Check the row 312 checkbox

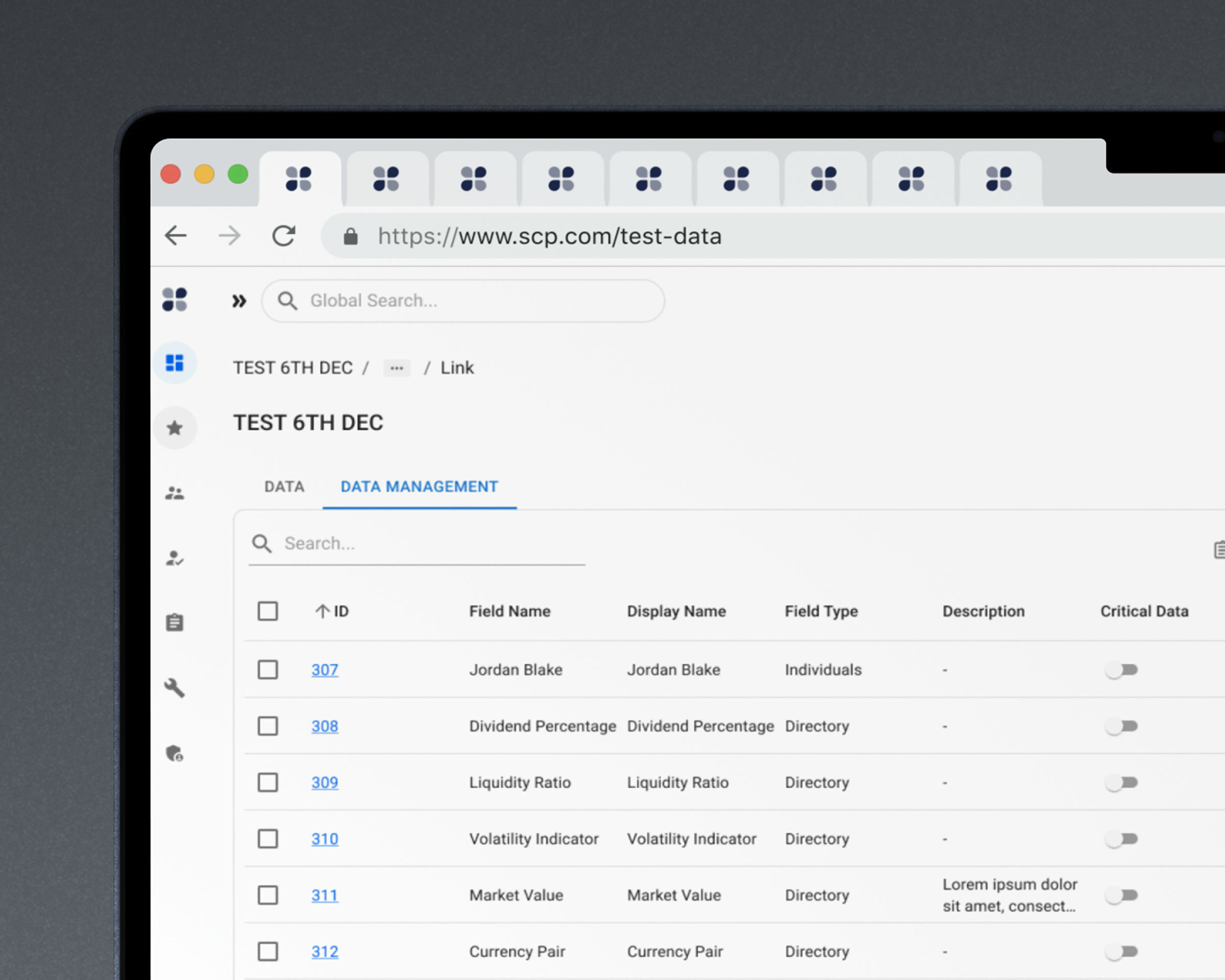pyautogui.click(x=267, y=951)
